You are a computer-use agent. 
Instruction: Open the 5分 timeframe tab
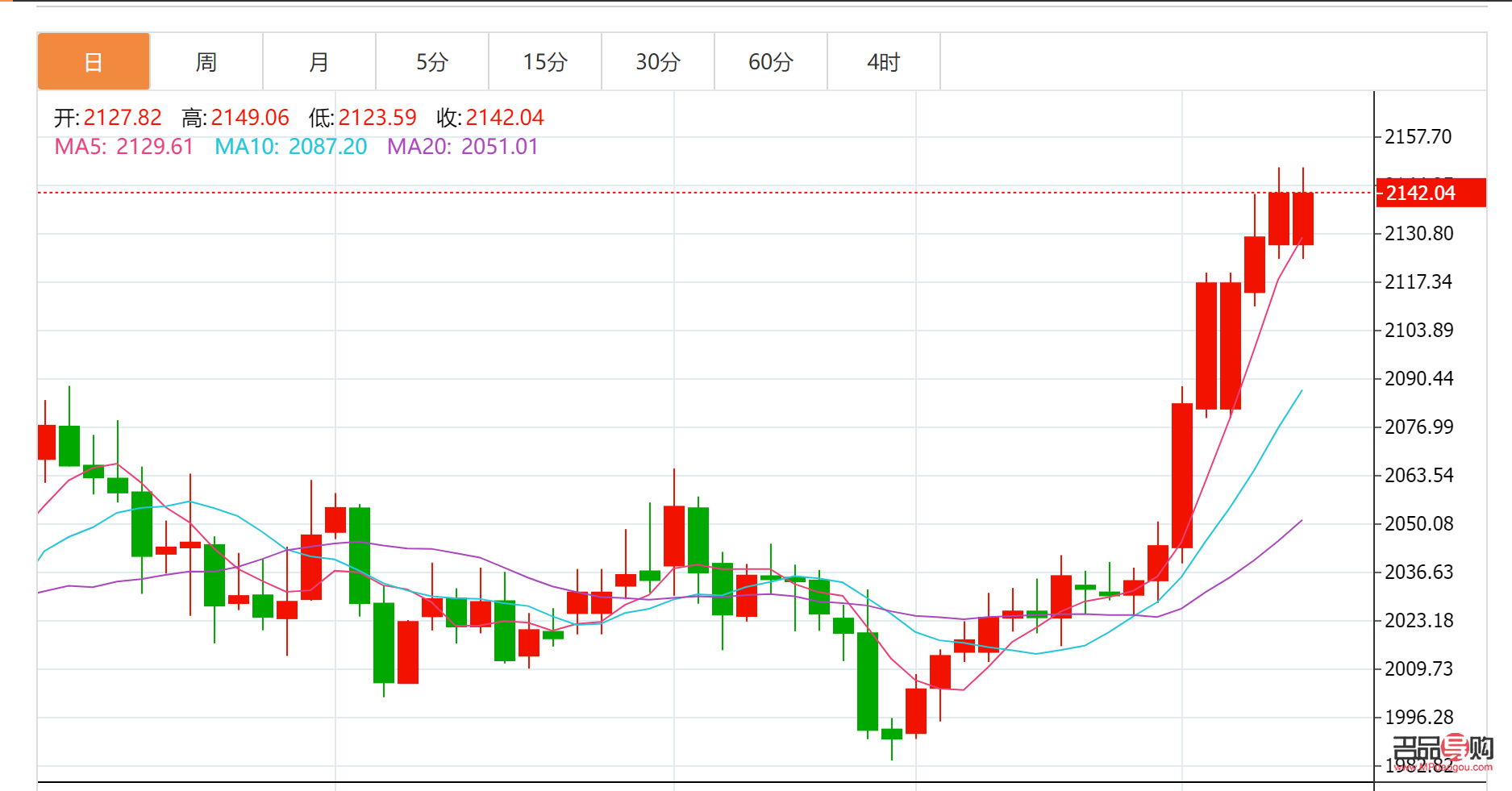pos(432,61)
